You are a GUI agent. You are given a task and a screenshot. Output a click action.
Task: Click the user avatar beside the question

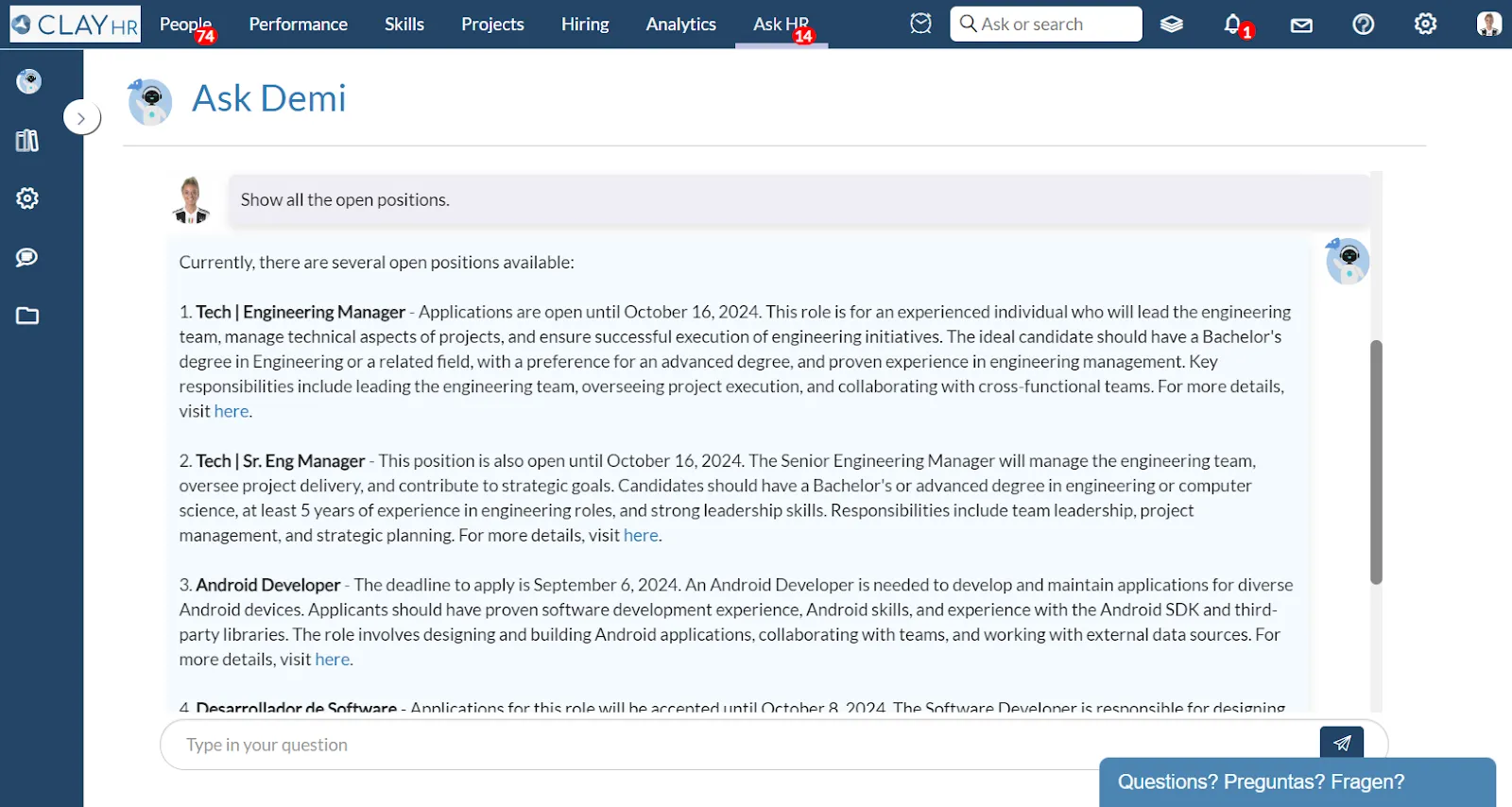click(x=191, y=200)
